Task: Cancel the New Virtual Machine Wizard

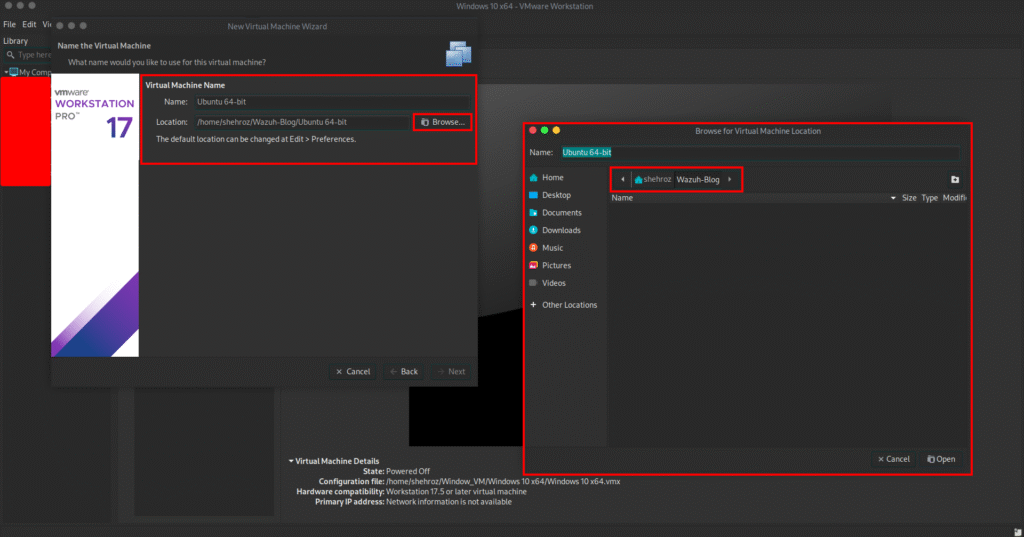Action: [x=353, y=372]
